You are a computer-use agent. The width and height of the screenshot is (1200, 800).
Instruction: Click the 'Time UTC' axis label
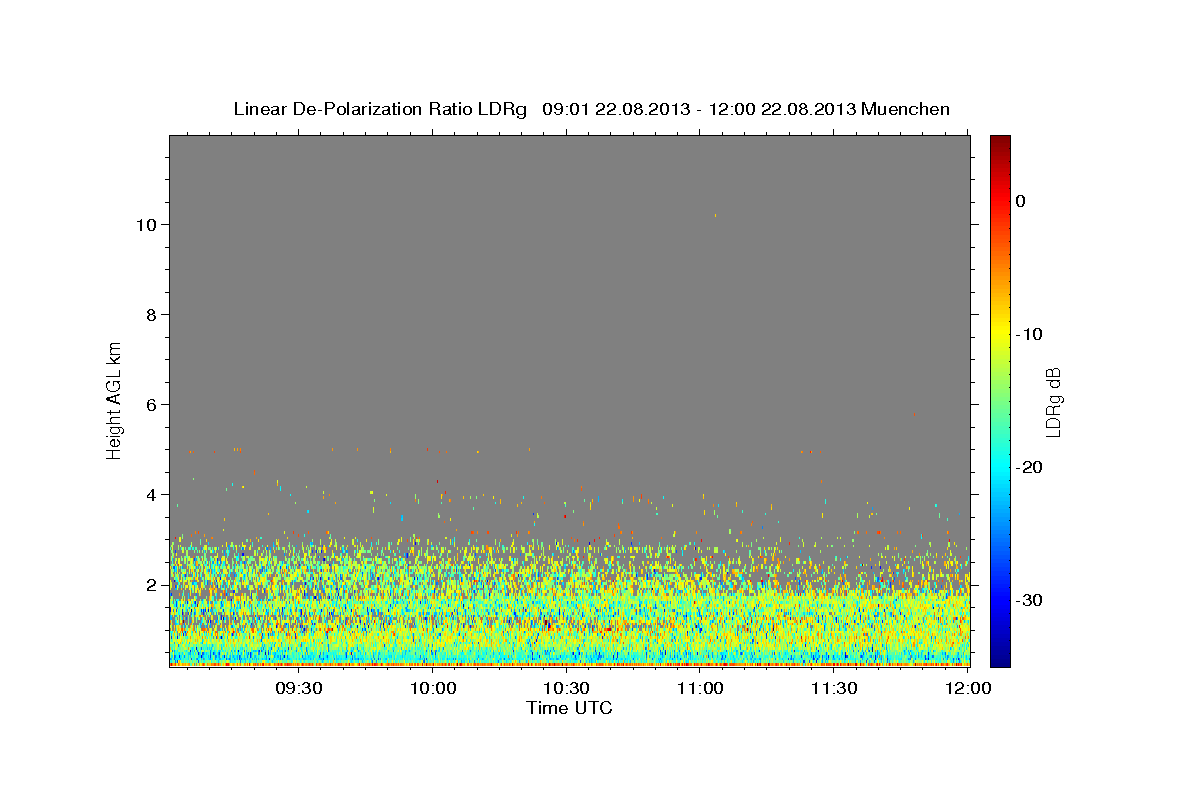click(569, 708)
